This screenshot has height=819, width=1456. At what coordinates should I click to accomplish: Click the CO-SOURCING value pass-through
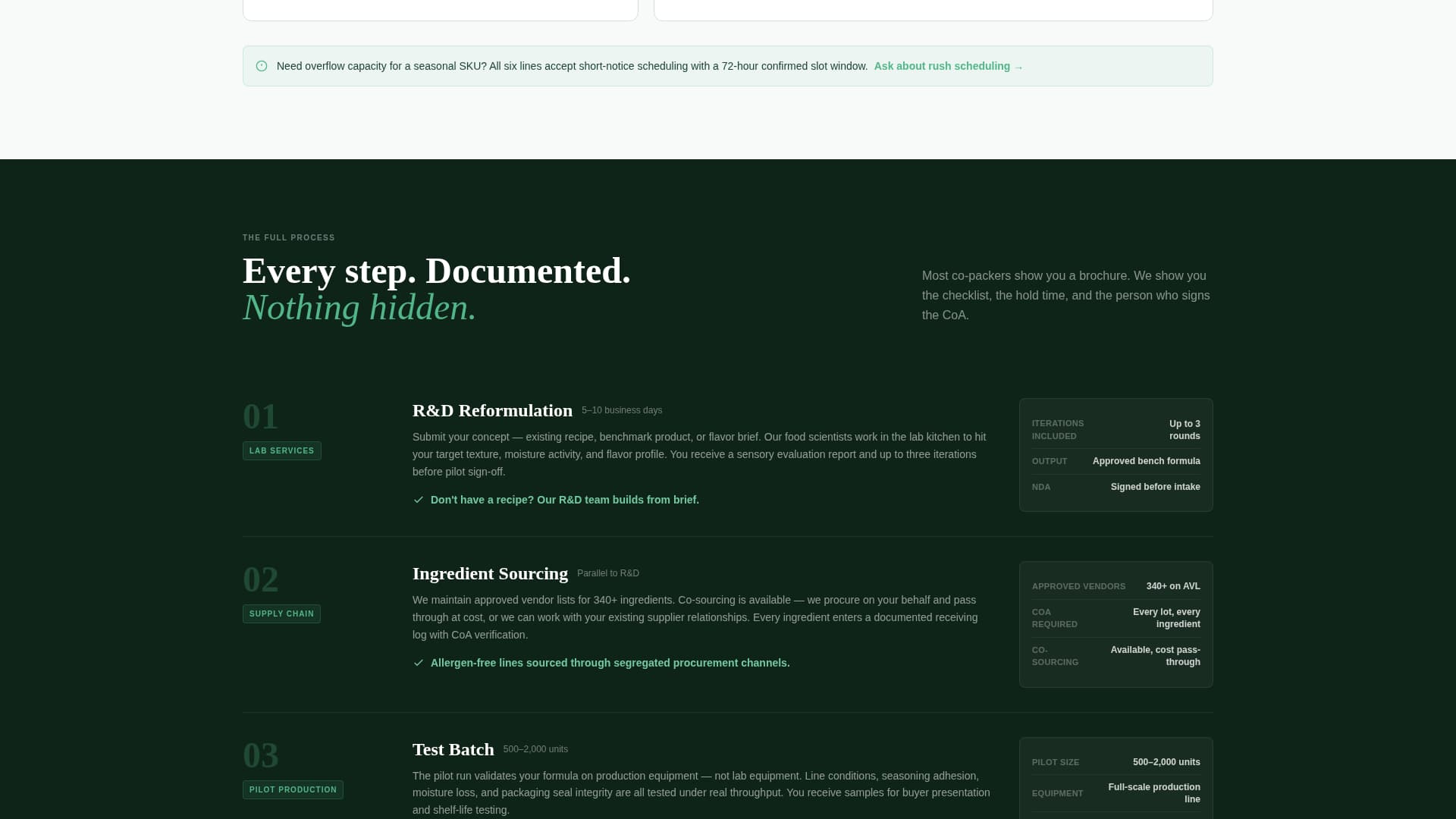[1155, 656]
